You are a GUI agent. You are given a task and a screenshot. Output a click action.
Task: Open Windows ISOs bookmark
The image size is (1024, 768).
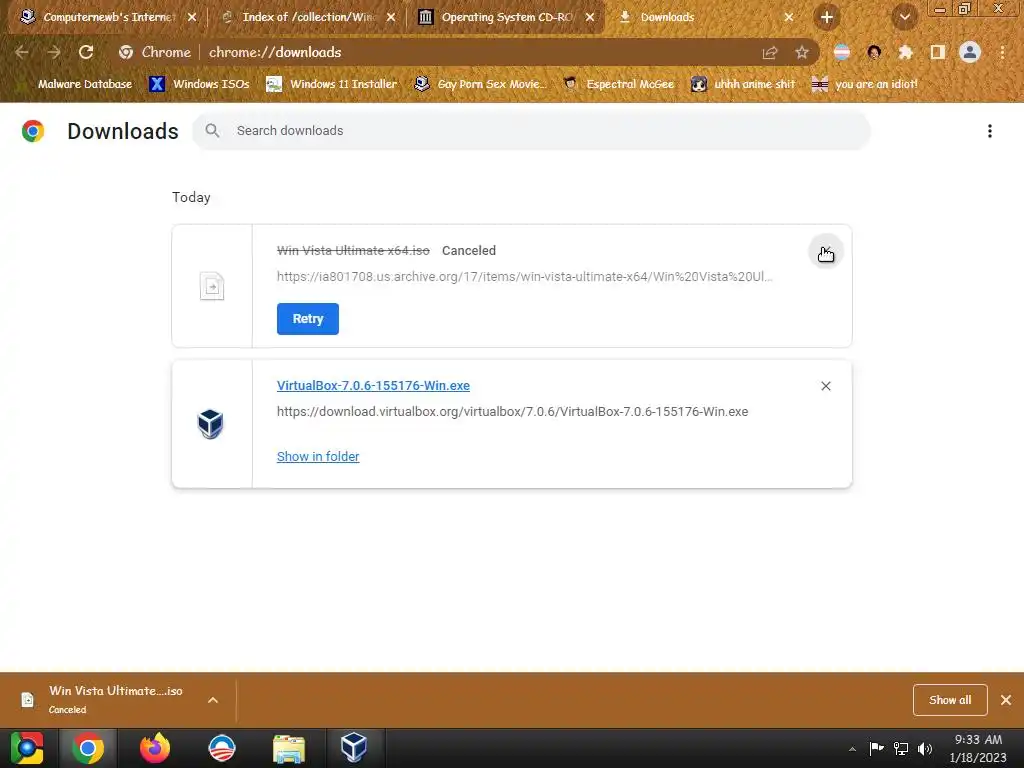(200, 84)
